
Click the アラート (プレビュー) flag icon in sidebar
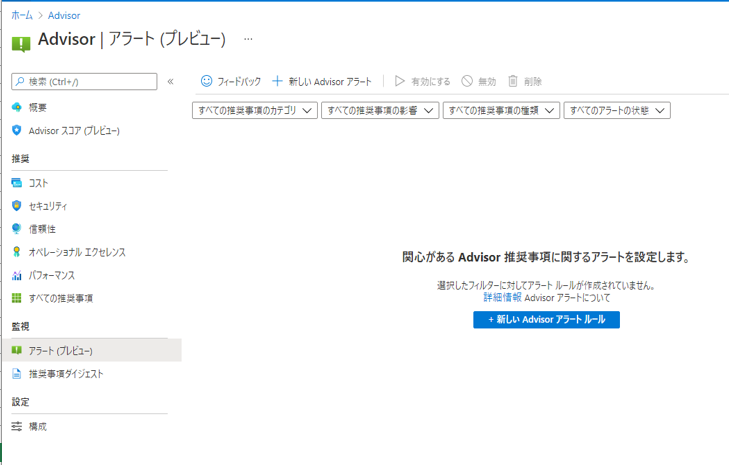point(17,350)
